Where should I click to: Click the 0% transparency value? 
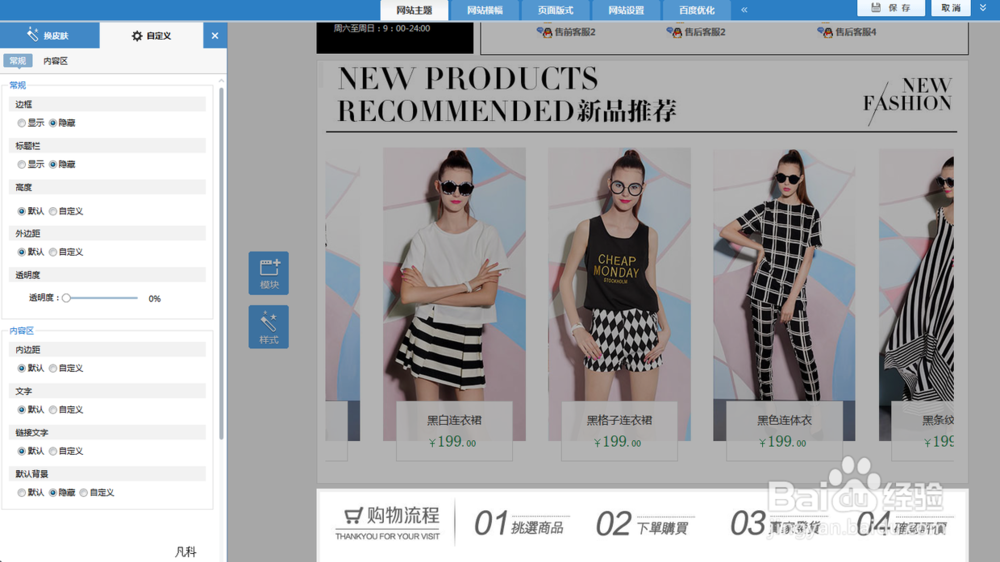(154, 299)
